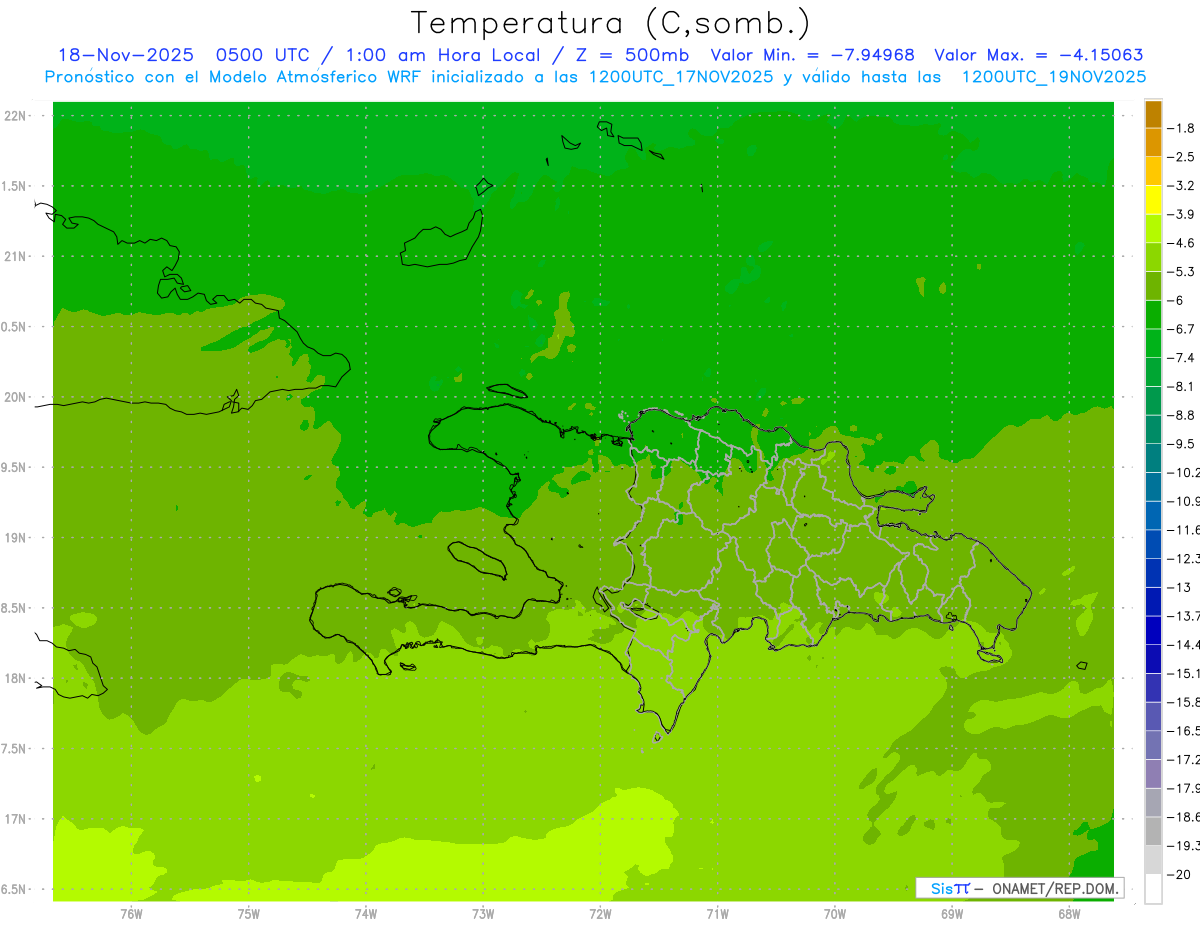Viewport: 1200px width, 927px height.
Task: Click the "69W" longitude axis label
Action: click(x=952, y=914)
